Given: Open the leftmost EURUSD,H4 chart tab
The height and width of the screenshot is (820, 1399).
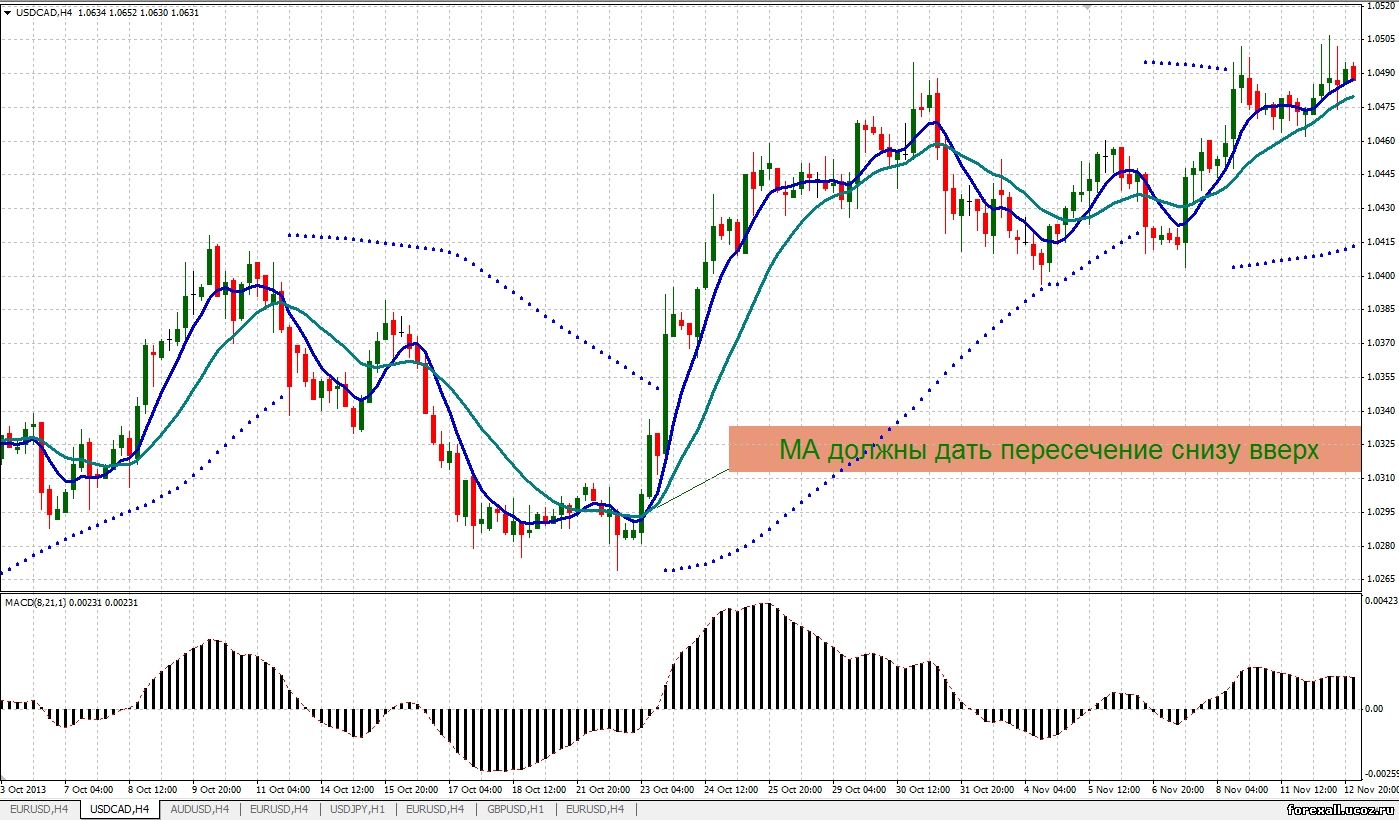Looking at the screenshot, I should (x=40, y=808).
